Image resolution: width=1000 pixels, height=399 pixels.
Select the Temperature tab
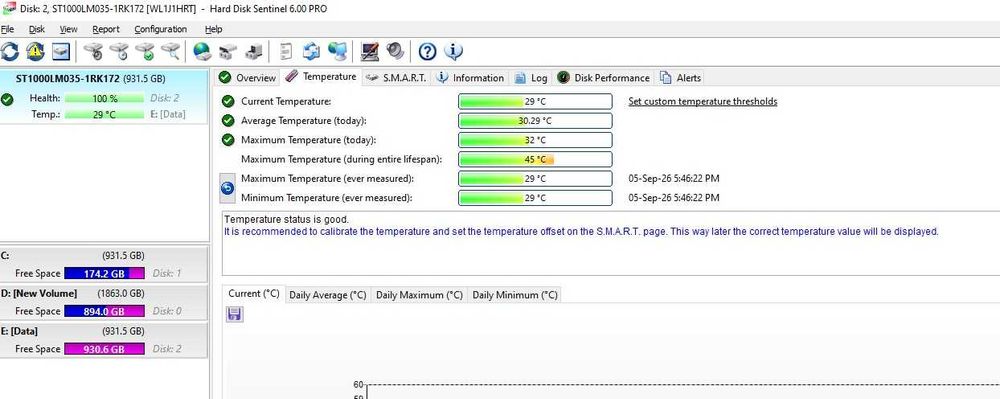click(321, 76)
